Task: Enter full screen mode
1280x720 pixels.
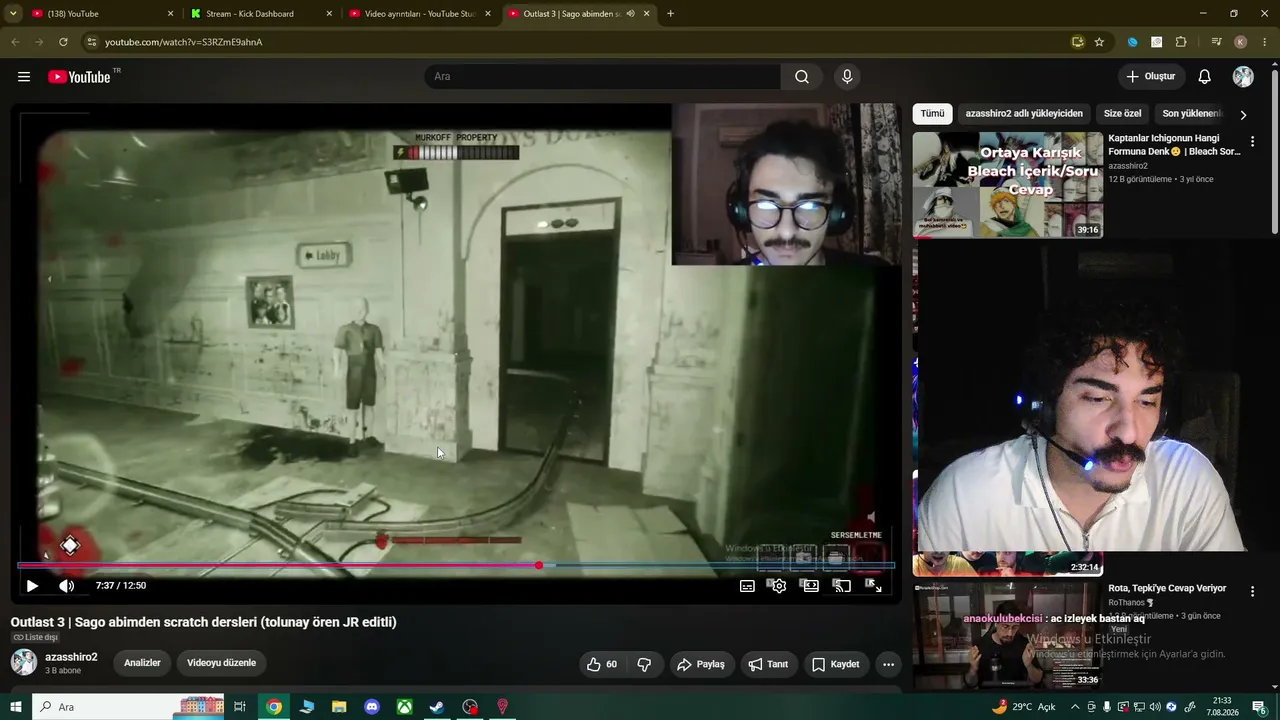Action: pyautogui.click(x=873, y=586)
